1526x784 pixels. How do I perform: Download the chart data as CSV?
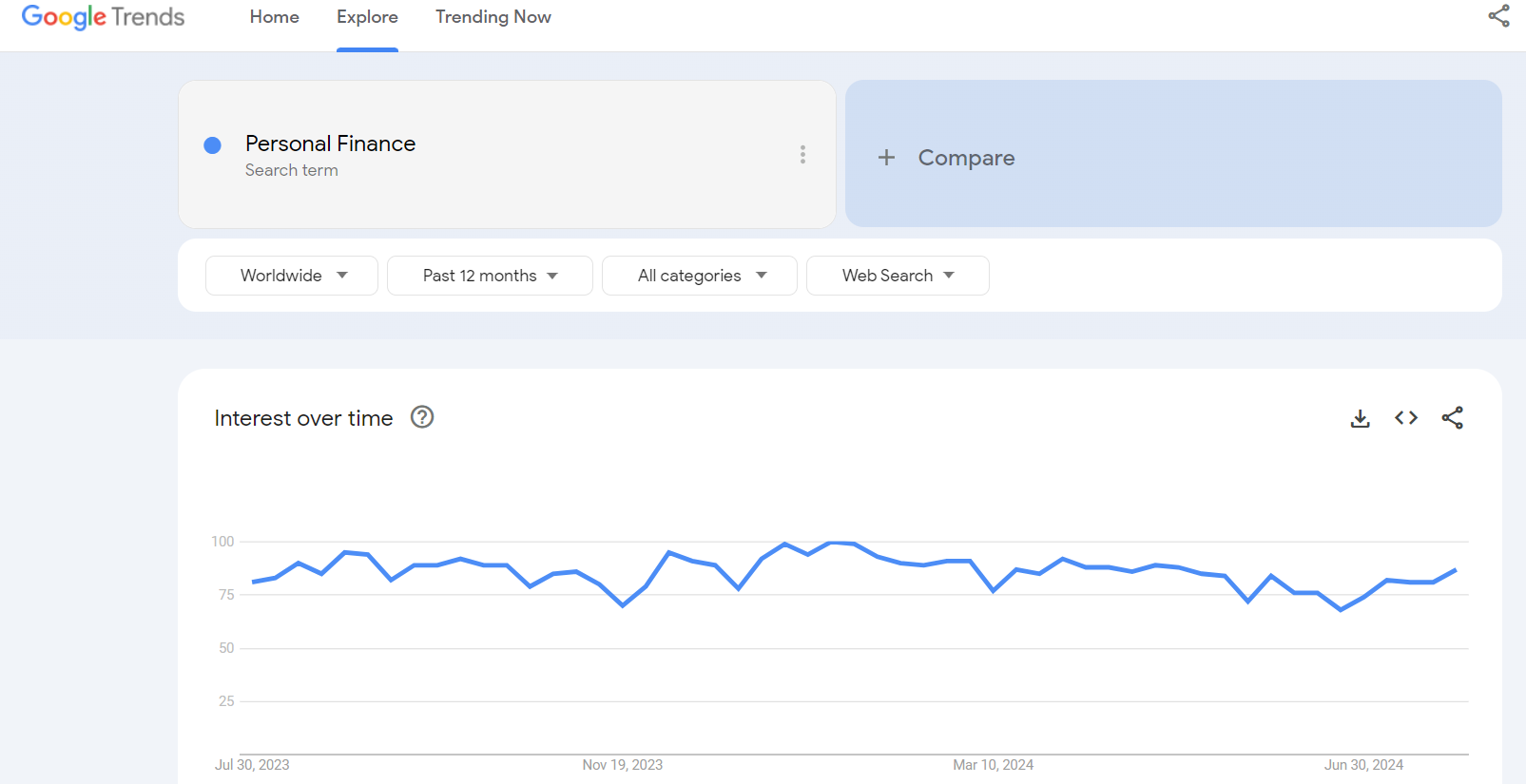tap(1360, 418)
